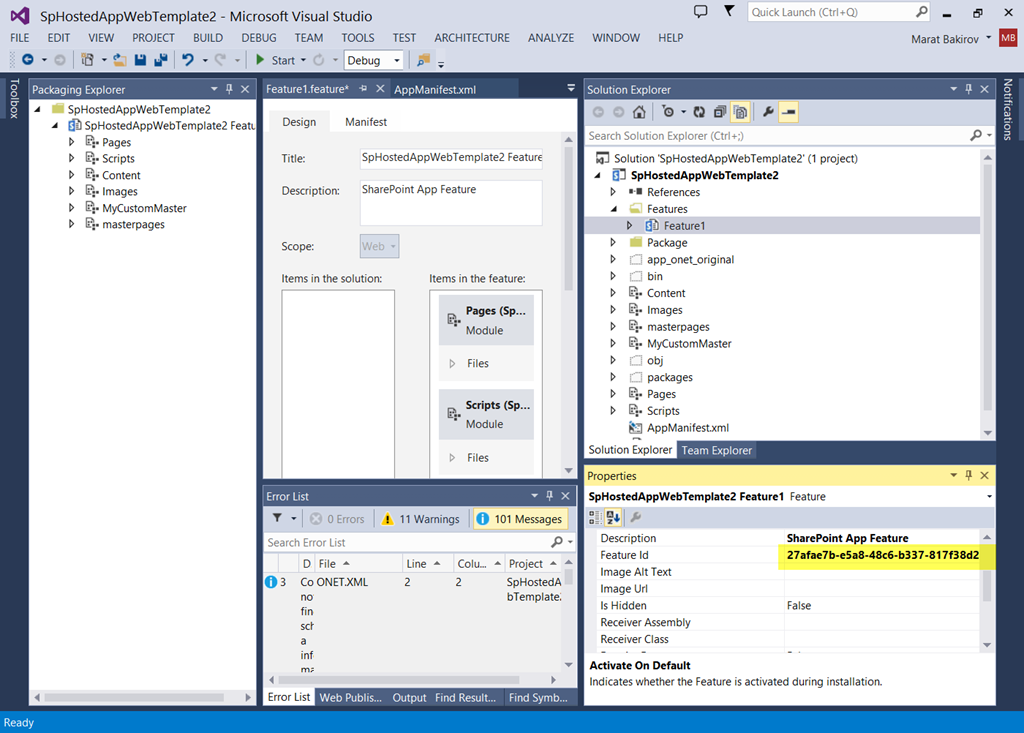1024x733 pixels.
Task: Sort Error List by the Line column header
Action: pos(428,563)
